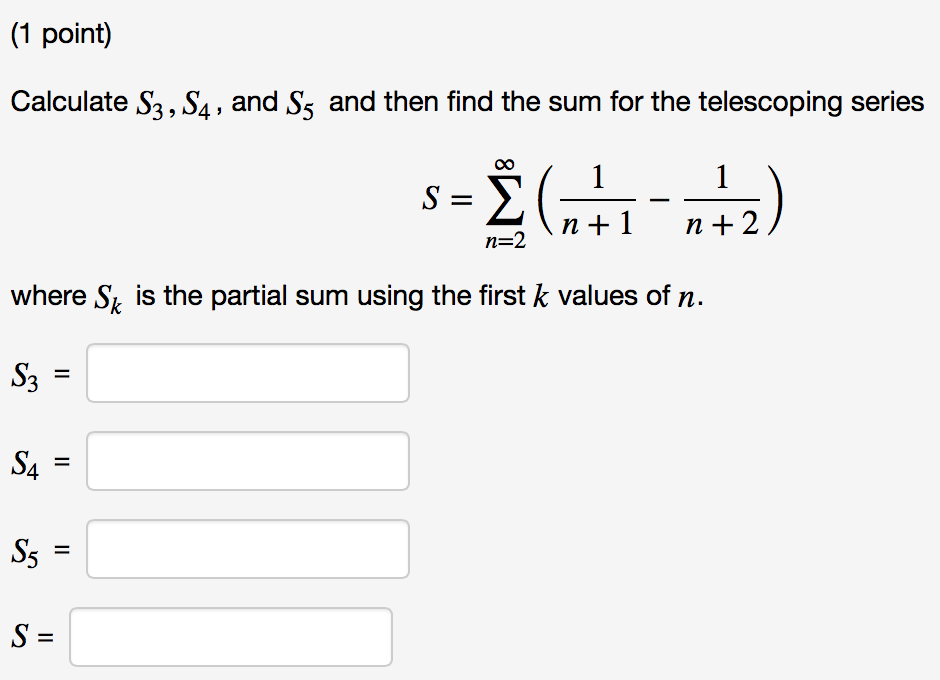Click the summation sigma symbol
The height and width of the screenshot is (680, 940).
501,206
